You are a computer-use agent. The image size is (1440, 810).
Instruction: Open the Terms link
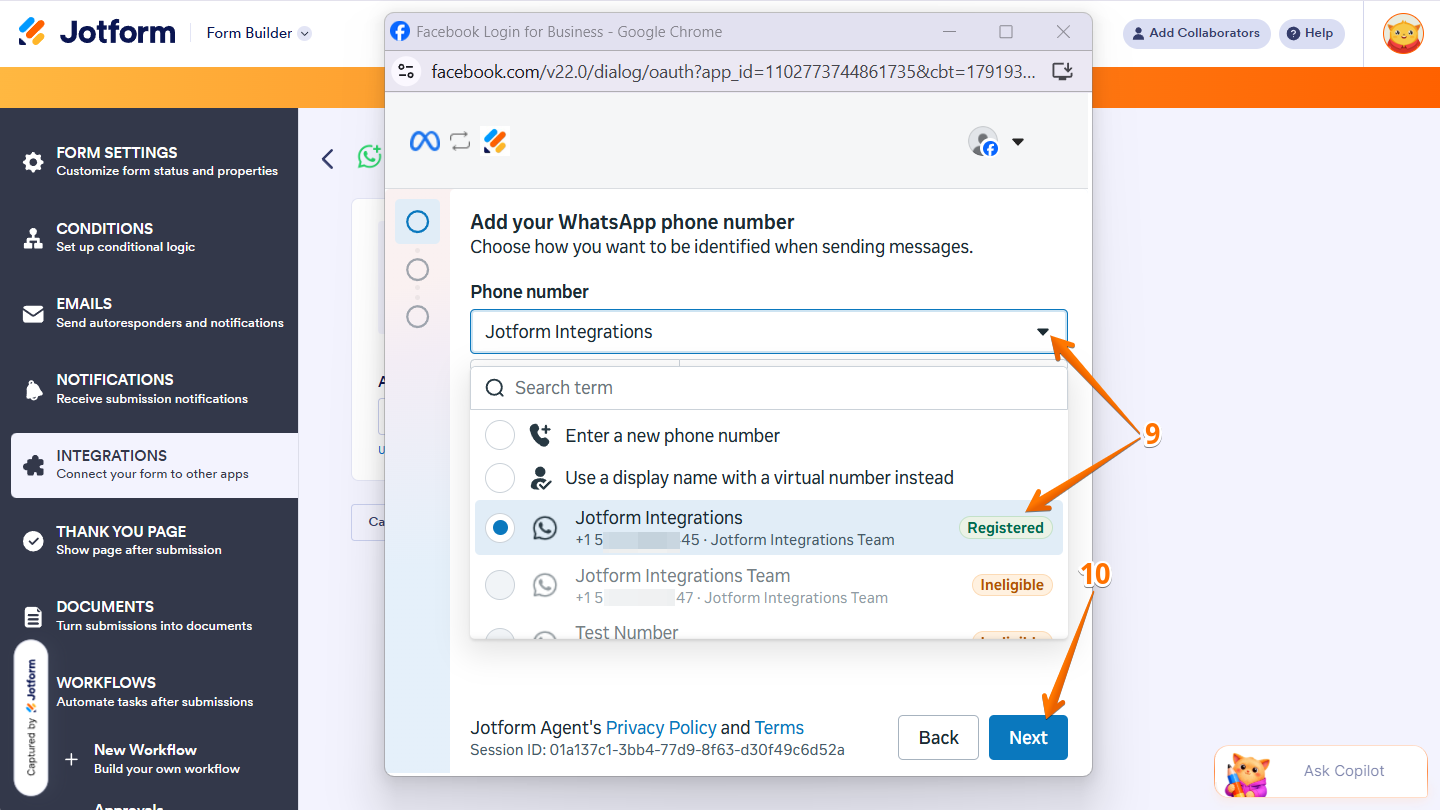click(779, 728)
